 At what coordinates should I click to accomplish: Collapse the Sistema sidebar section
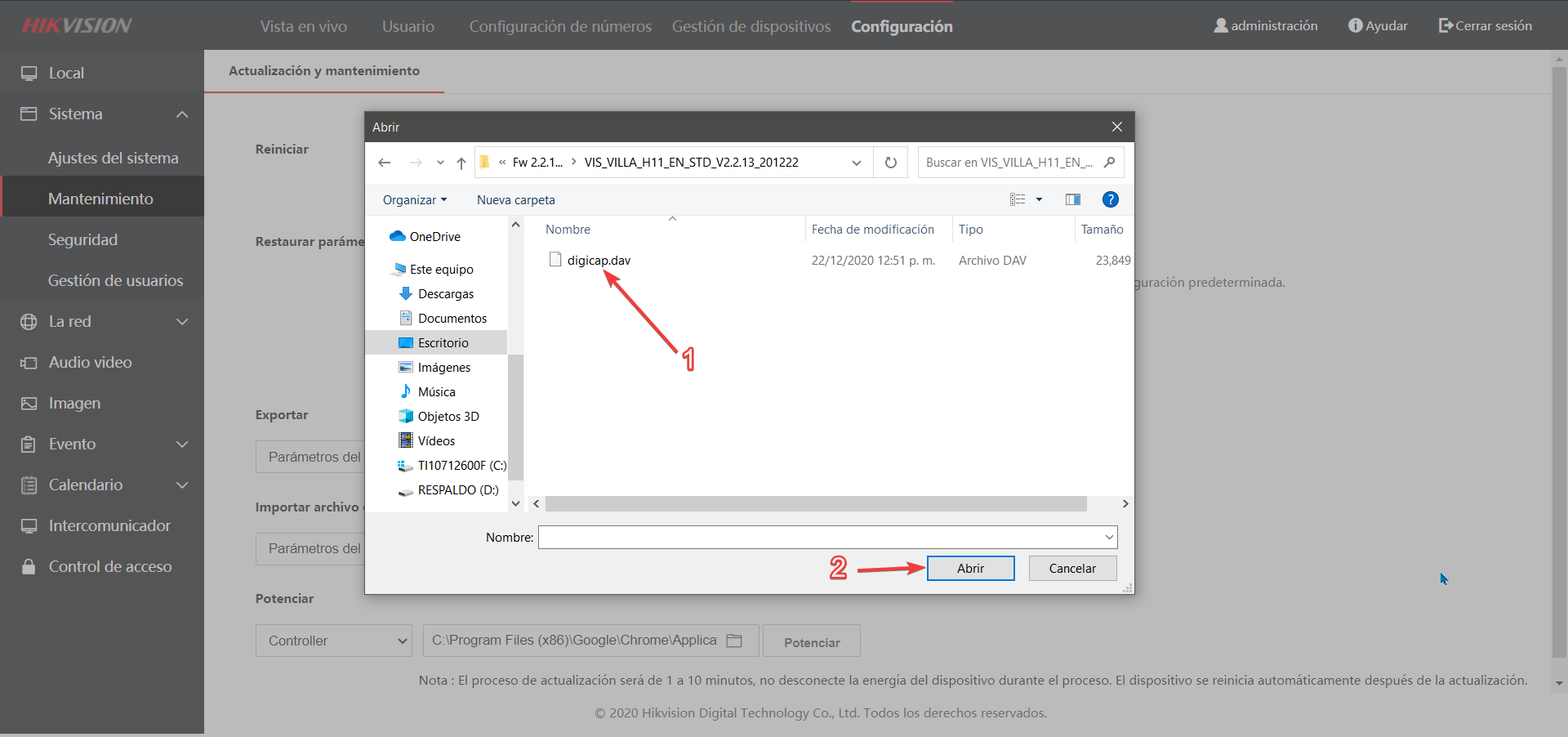click(182, 114)
